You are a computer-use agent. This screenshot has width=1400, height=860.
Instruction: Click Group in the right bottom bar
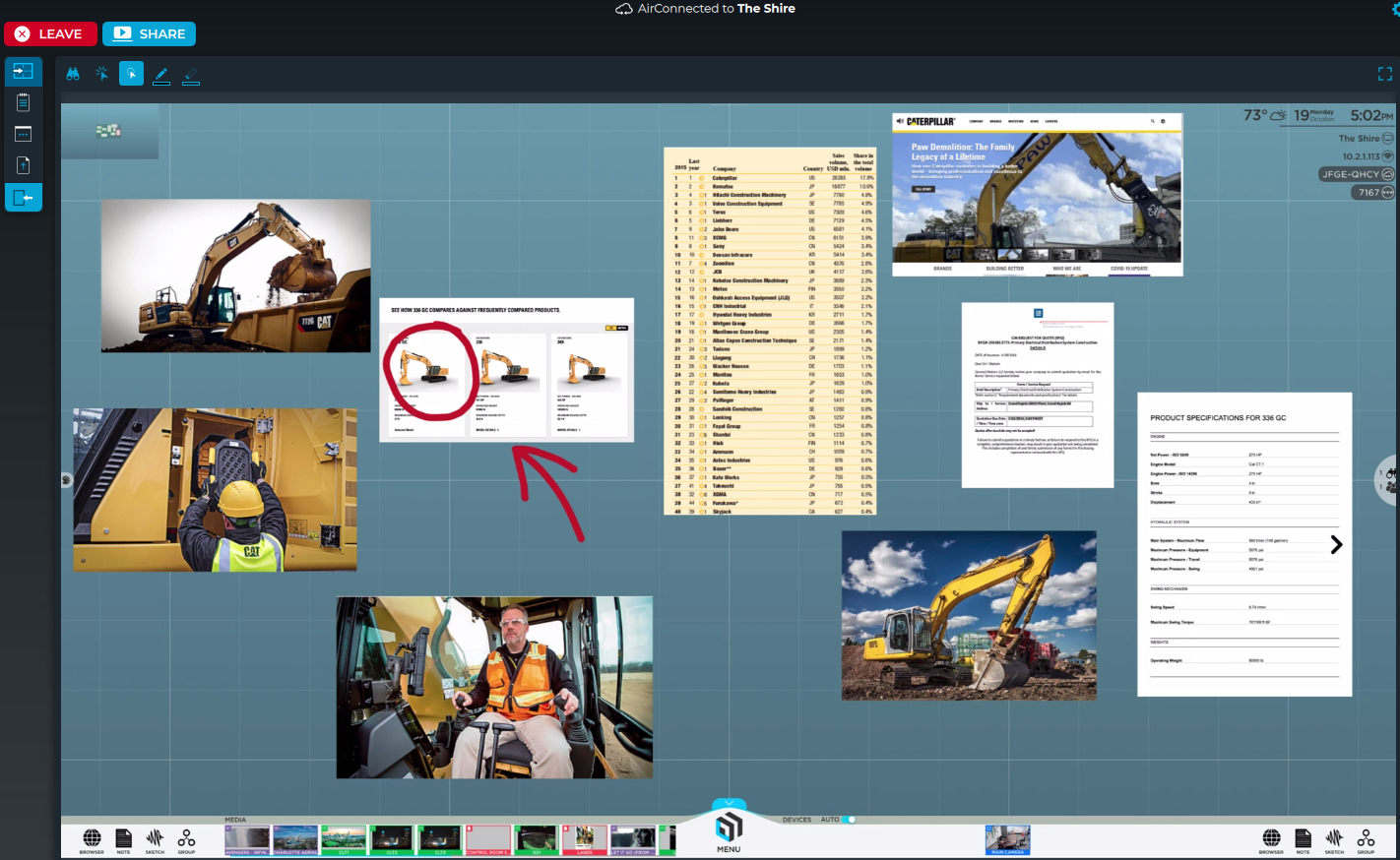tap(1366, 841)
